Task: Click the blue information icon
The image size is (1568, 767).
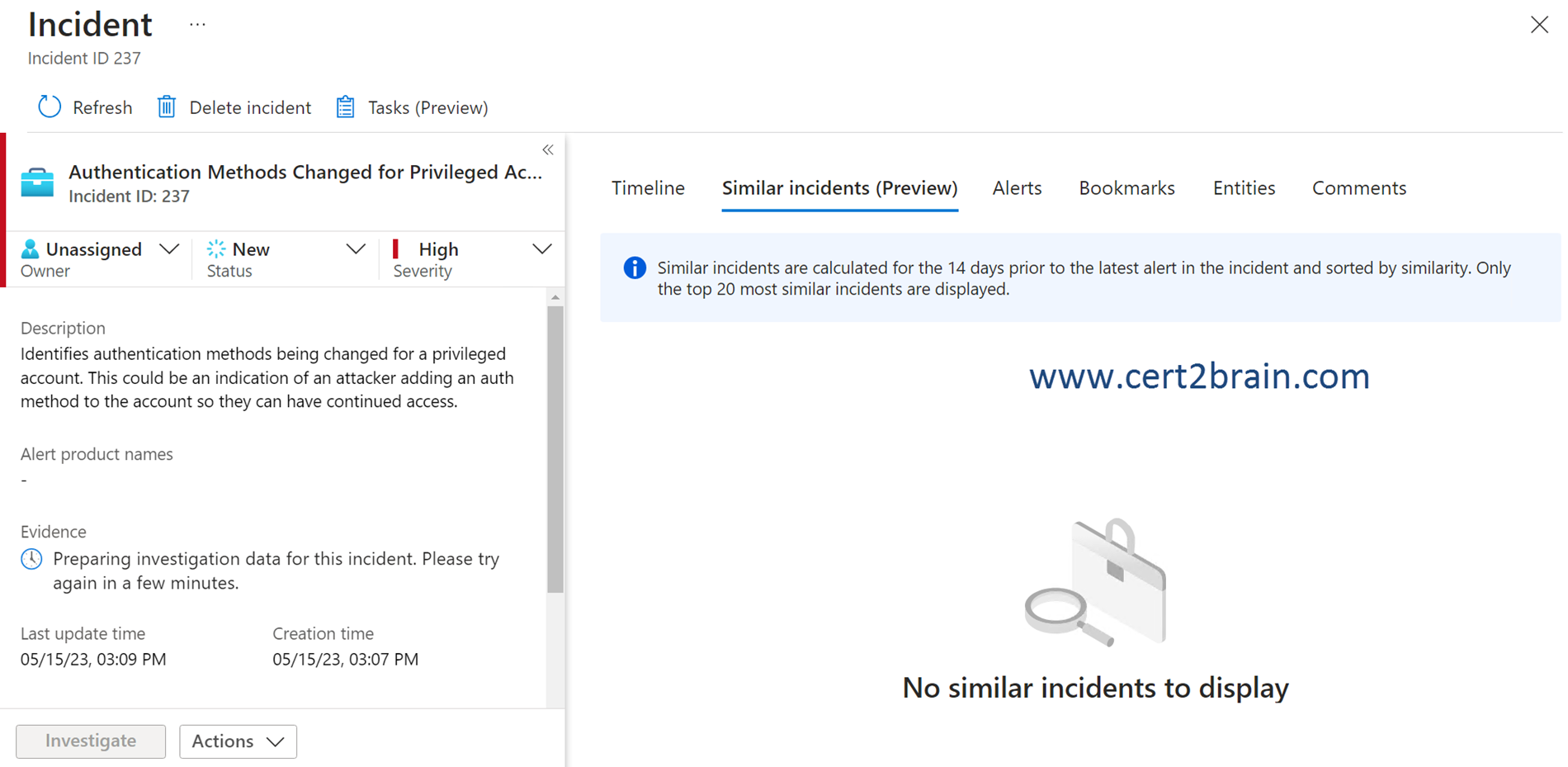Action: tap(635, 268)
